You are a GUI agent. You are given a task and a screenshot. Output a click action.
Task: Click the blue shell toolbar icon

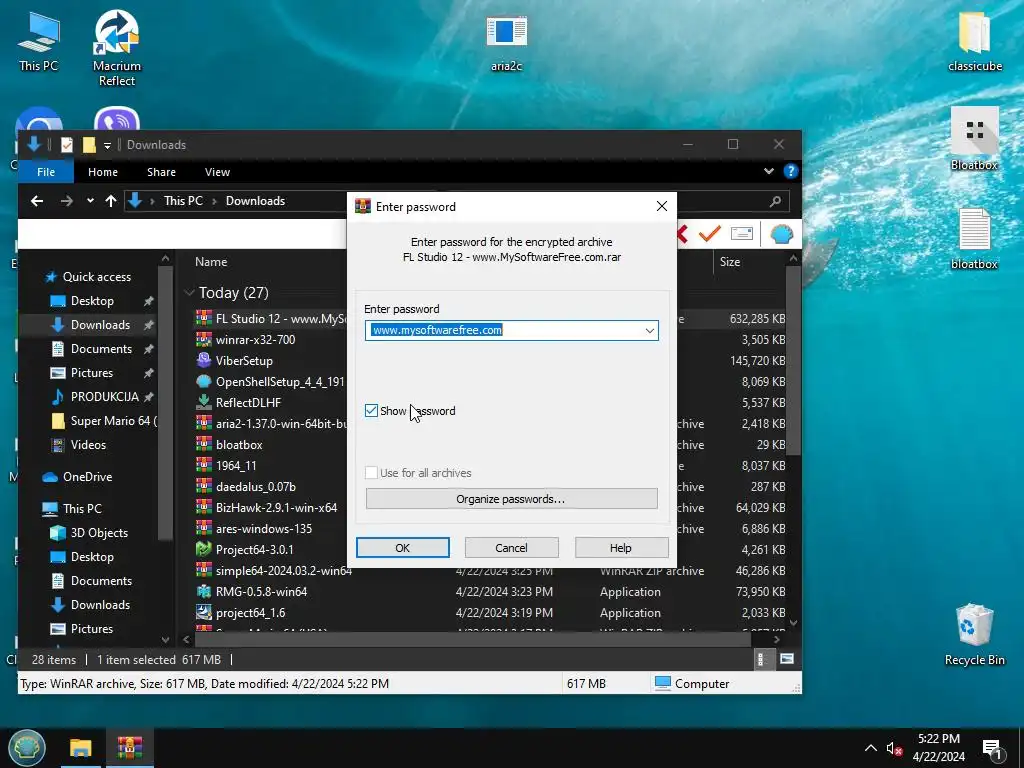click(782, 234)
